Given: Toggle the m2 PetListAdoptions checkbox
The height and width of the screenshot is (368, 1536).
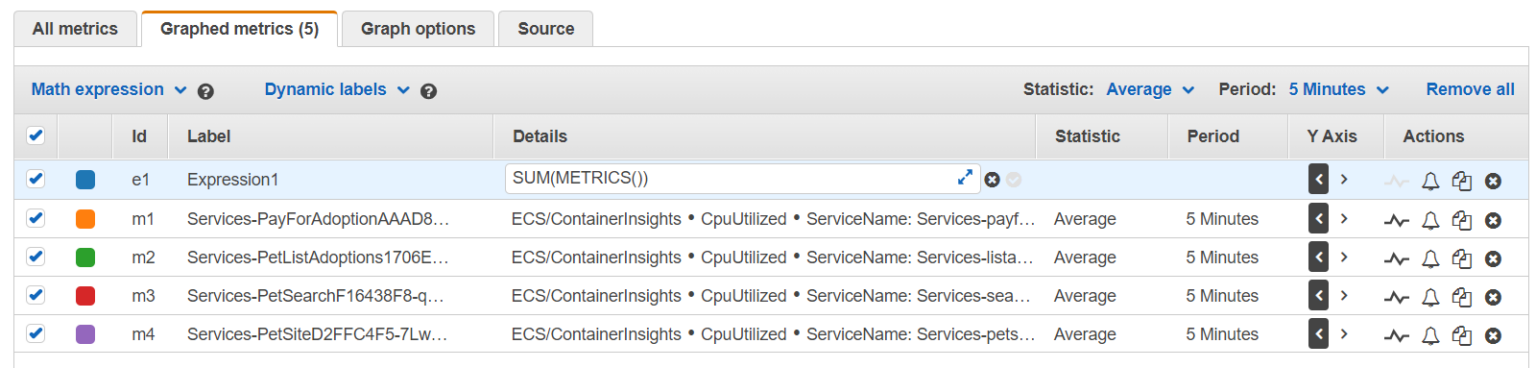Looking at the screenshot, I should tap(35, 257).
